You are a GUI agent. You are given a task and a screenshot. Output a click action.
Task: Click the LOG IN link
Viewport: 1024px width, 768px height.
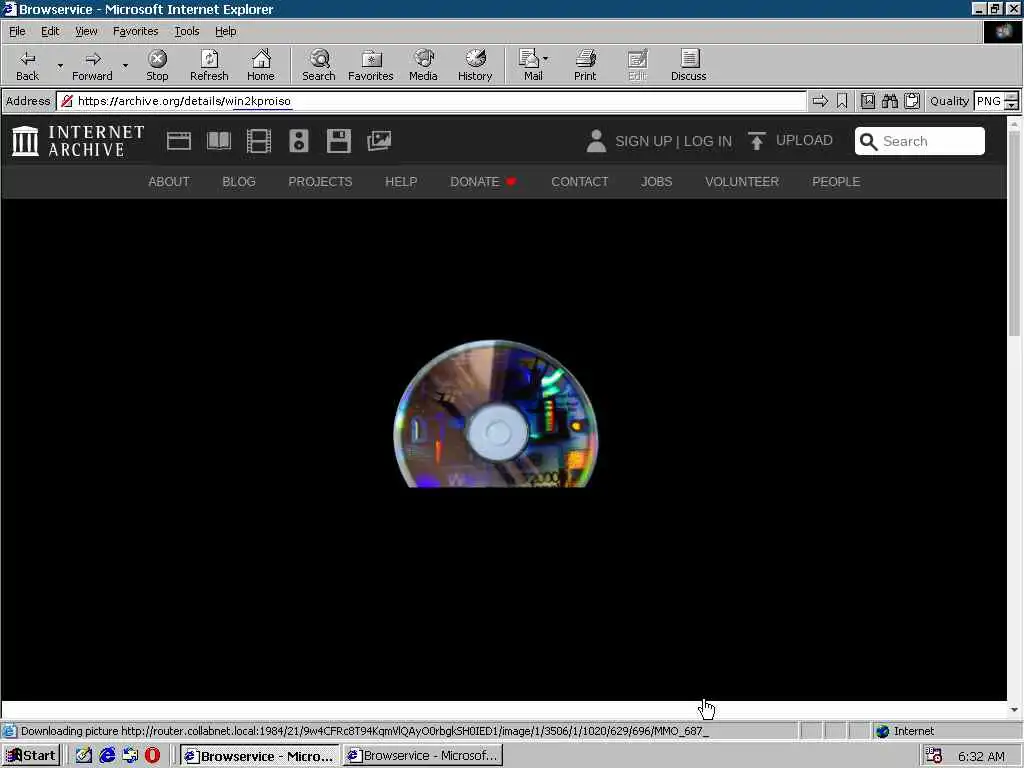tap(708, 141)
